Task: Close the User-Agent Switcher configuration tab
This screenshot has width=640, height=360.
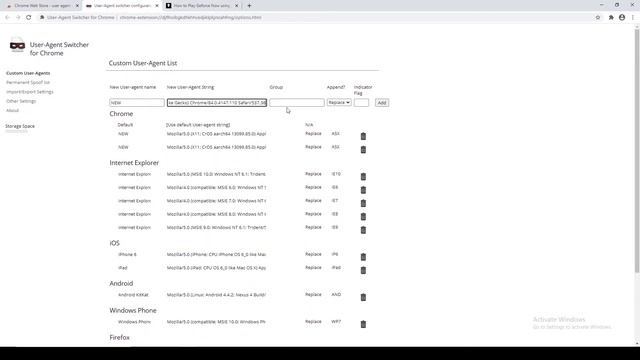Action: tap(157, 6)
